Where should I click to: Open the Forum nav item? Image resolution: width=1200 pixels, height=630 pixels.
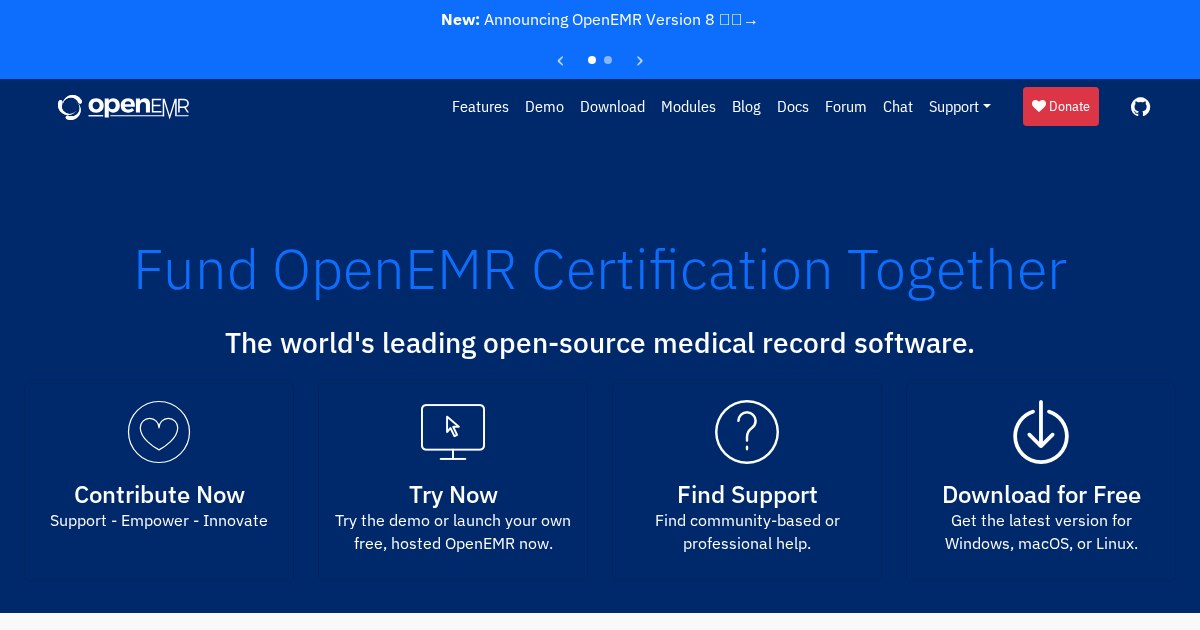846,107
